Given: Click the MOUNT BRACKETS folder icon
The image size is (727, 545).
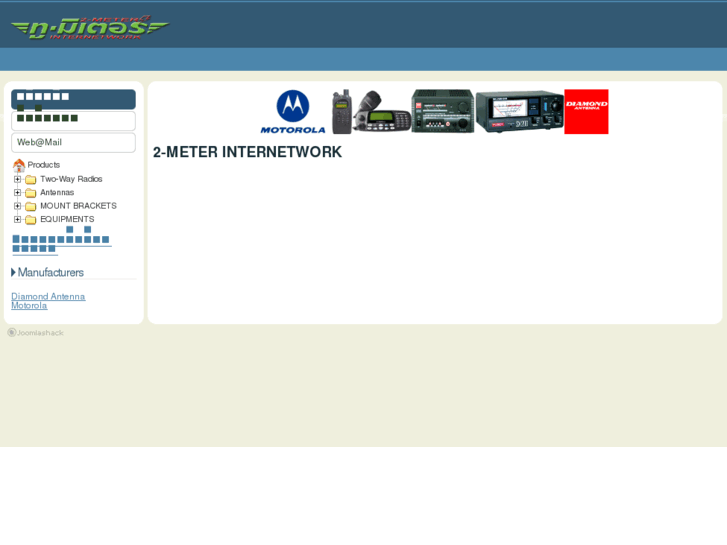Looking at the screenshot, I should coord(31,206).
